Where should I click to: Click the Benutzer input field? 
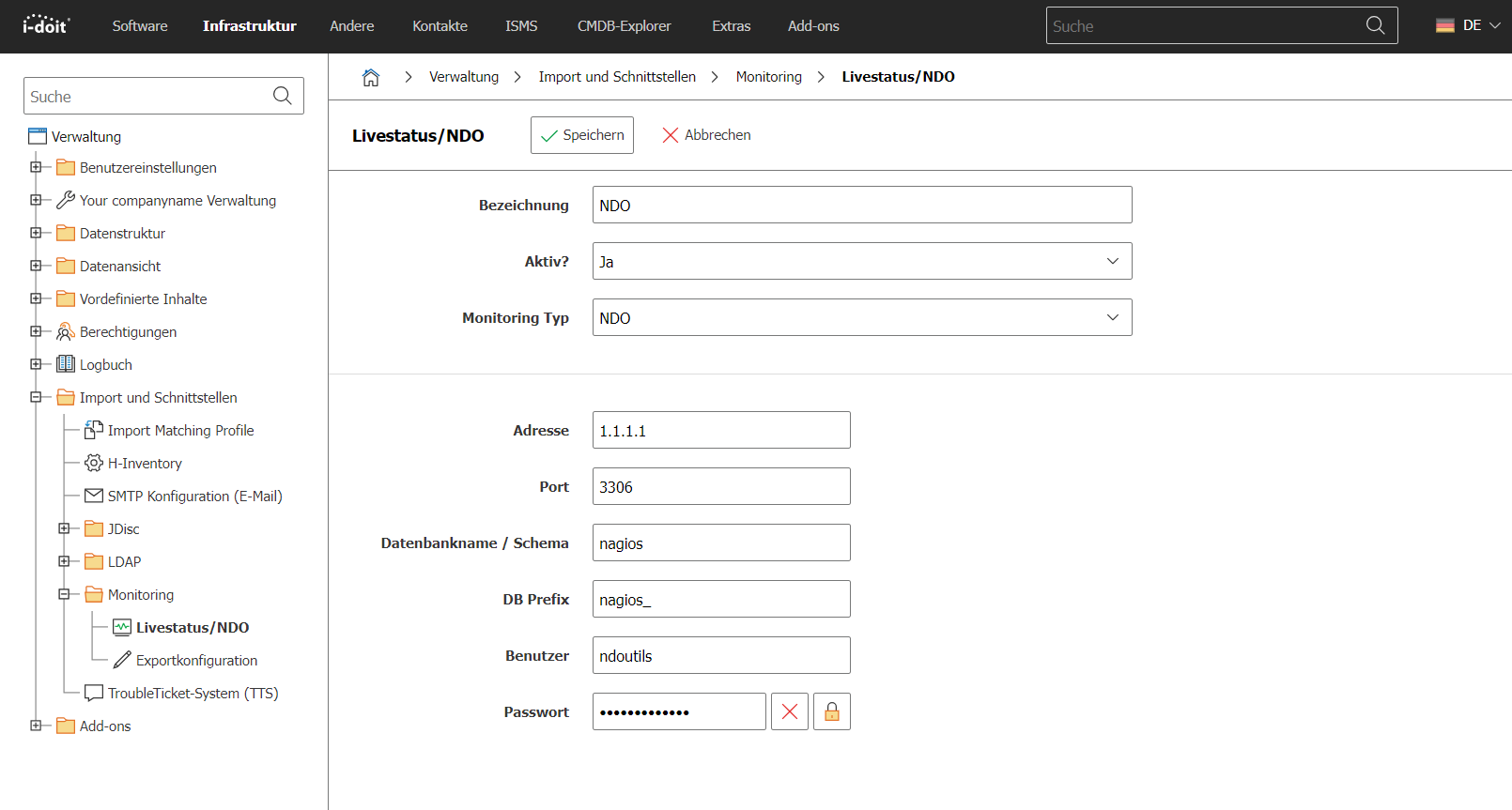tap(721, 655)
